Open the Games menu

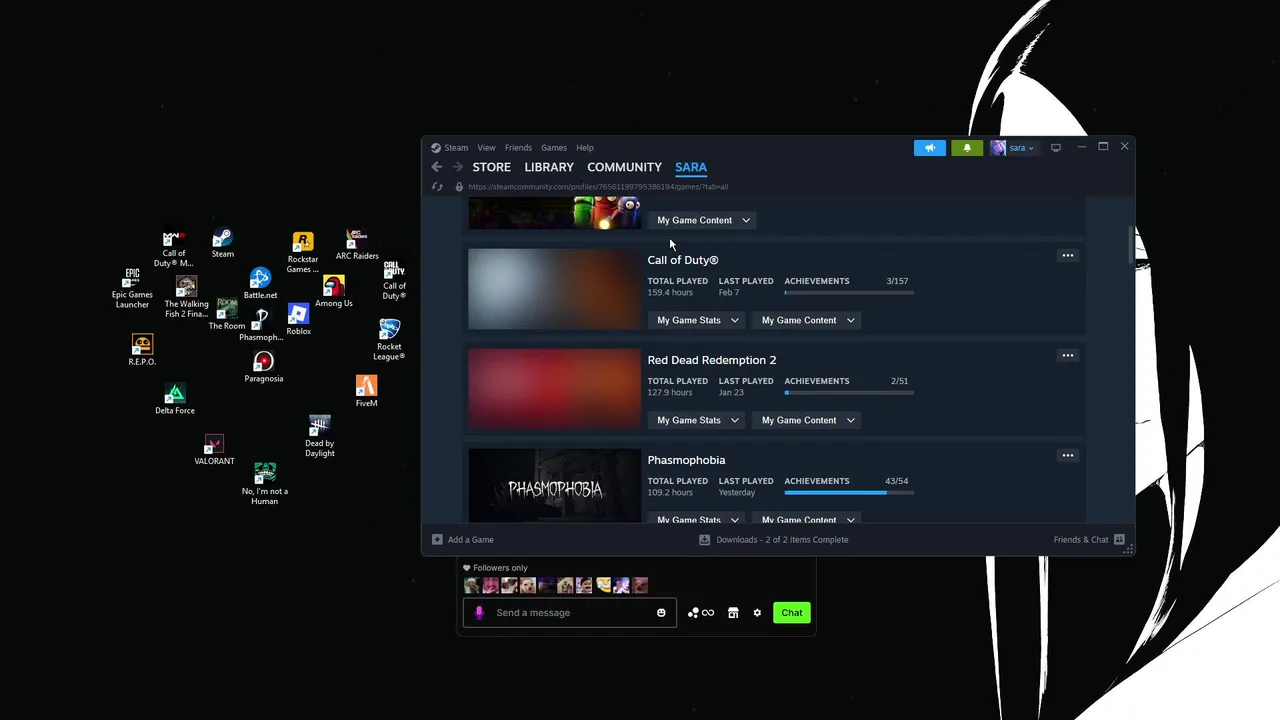pyautogui.click(x=554, y=148)
